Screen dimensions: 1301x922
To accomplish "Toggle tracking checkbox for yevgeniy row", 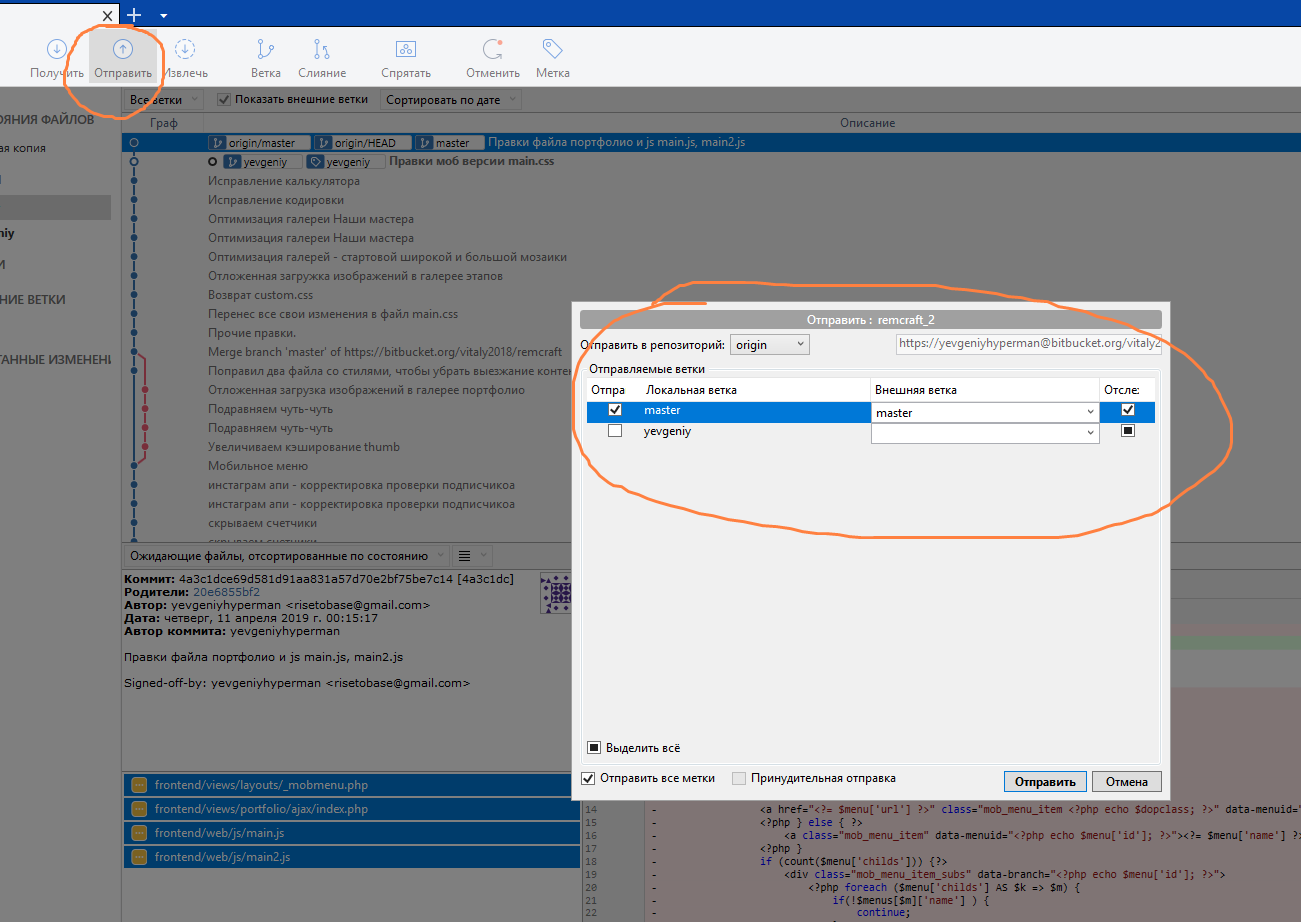I will (x=1128, y=431).
